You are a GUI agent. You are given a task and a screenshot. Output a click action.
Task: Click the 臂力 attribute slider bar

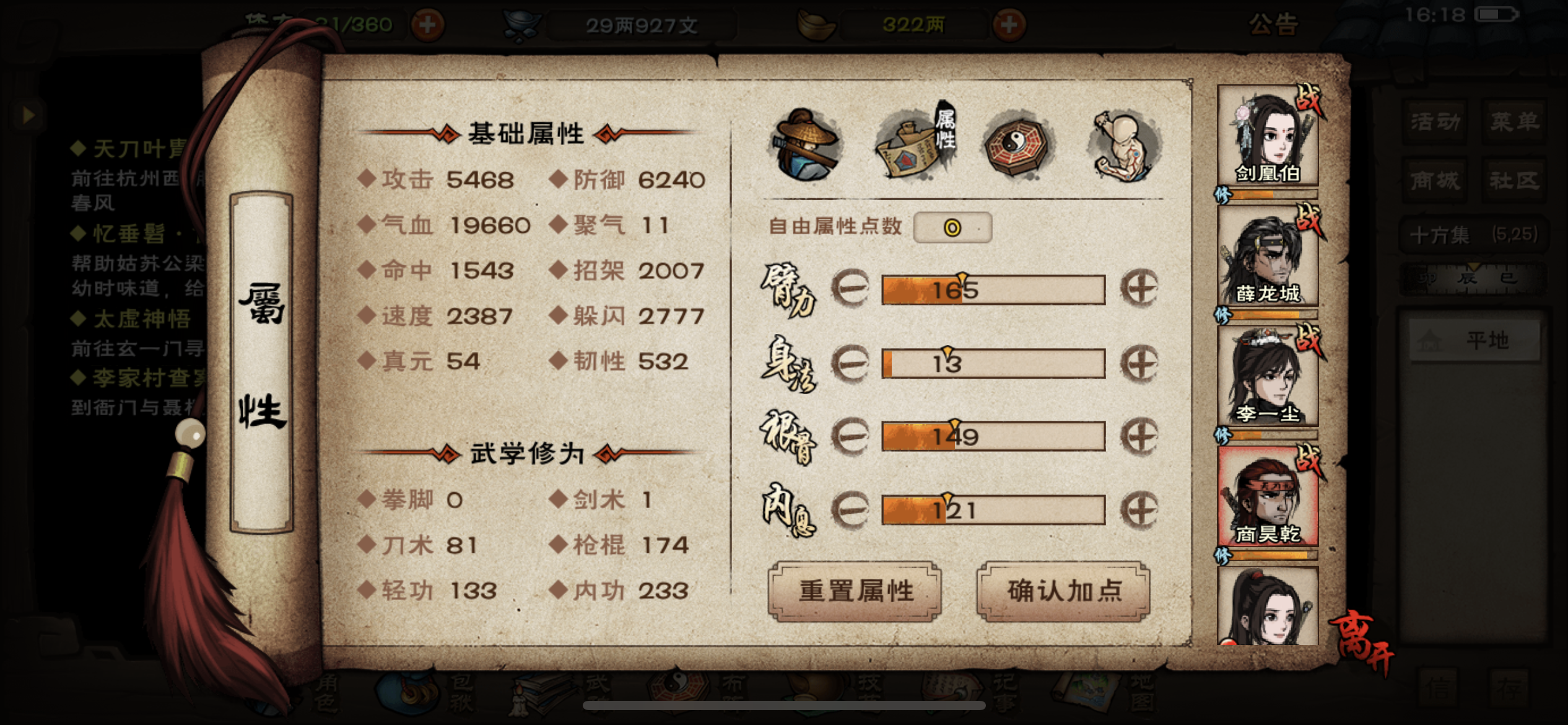(993, 289)
